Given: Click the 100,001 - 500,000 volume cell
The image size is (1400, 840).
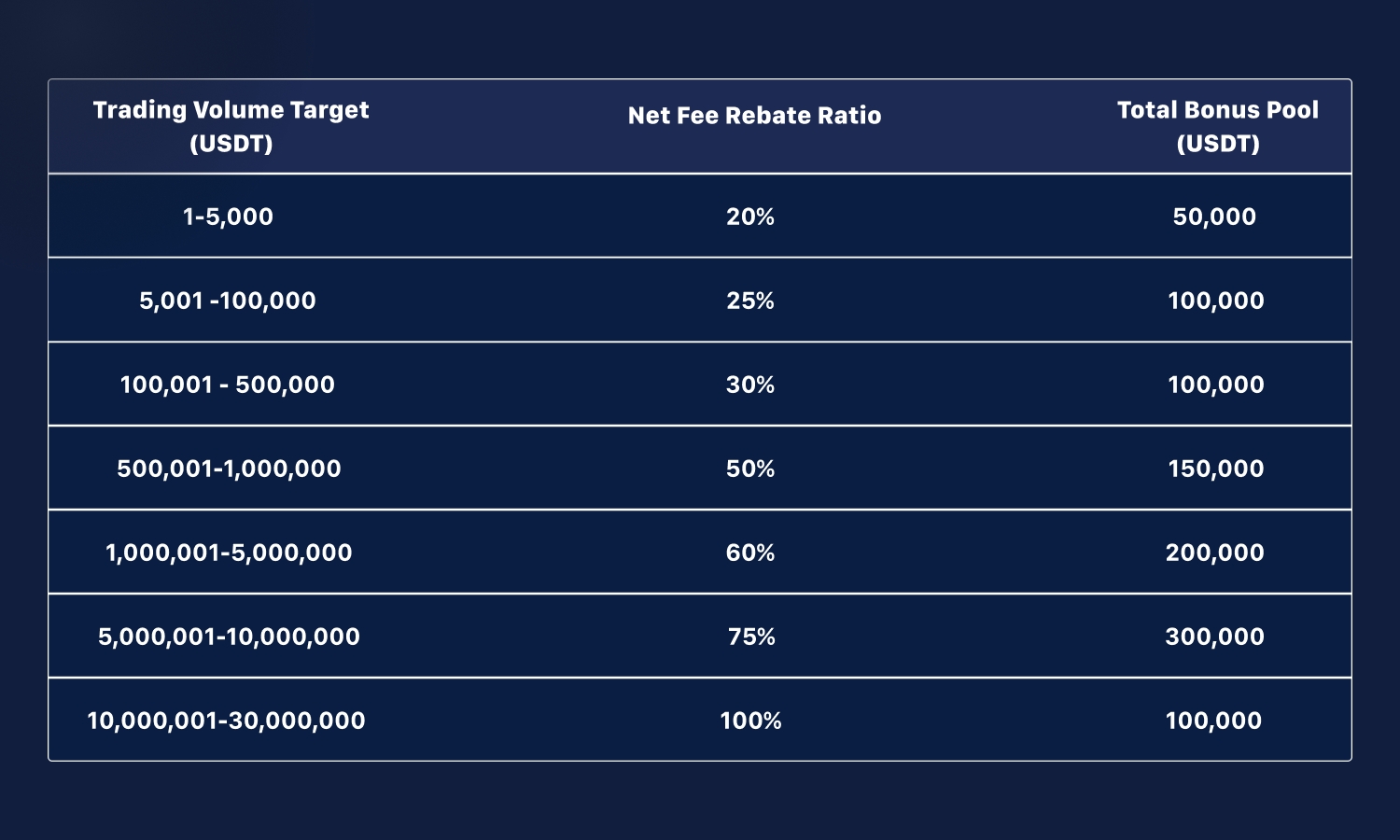Looking at the screenshot, I should coord(228,385).
